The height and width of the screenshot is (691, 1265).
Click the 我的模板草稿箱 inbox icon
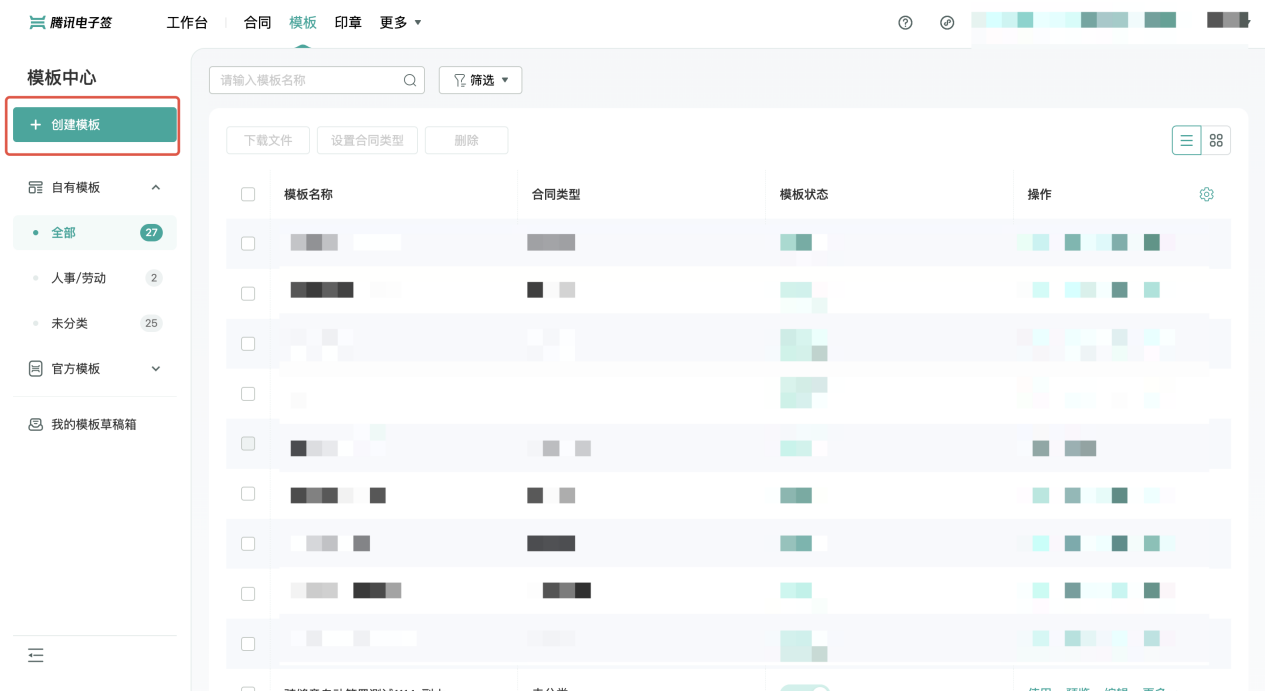tap(36, 425)
